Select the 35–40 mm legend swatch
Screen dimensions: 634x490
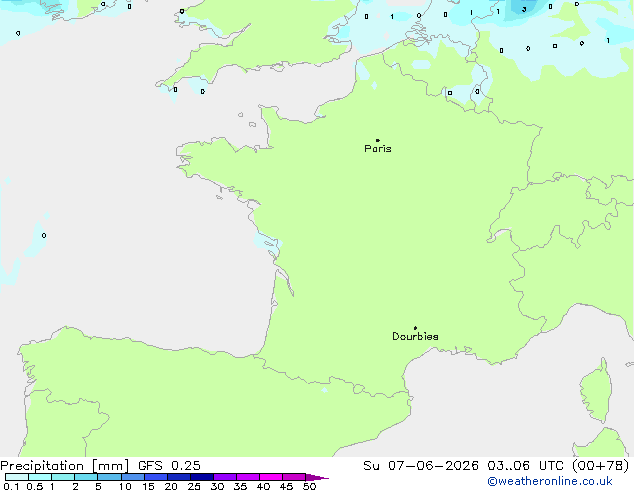tap(248, 477)
